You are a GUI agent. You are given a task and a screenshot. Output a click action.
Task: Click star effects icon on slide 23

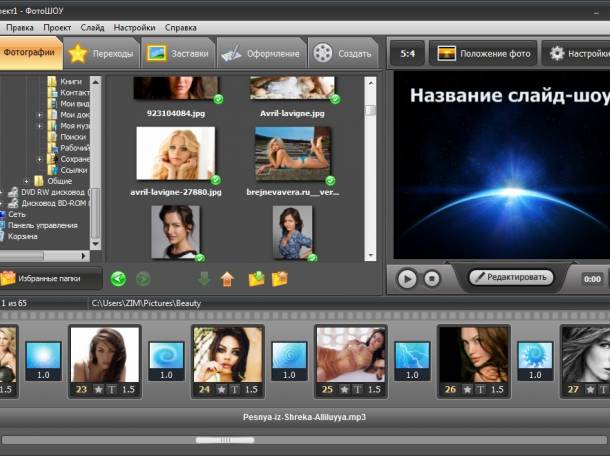(x=98, y=389)
